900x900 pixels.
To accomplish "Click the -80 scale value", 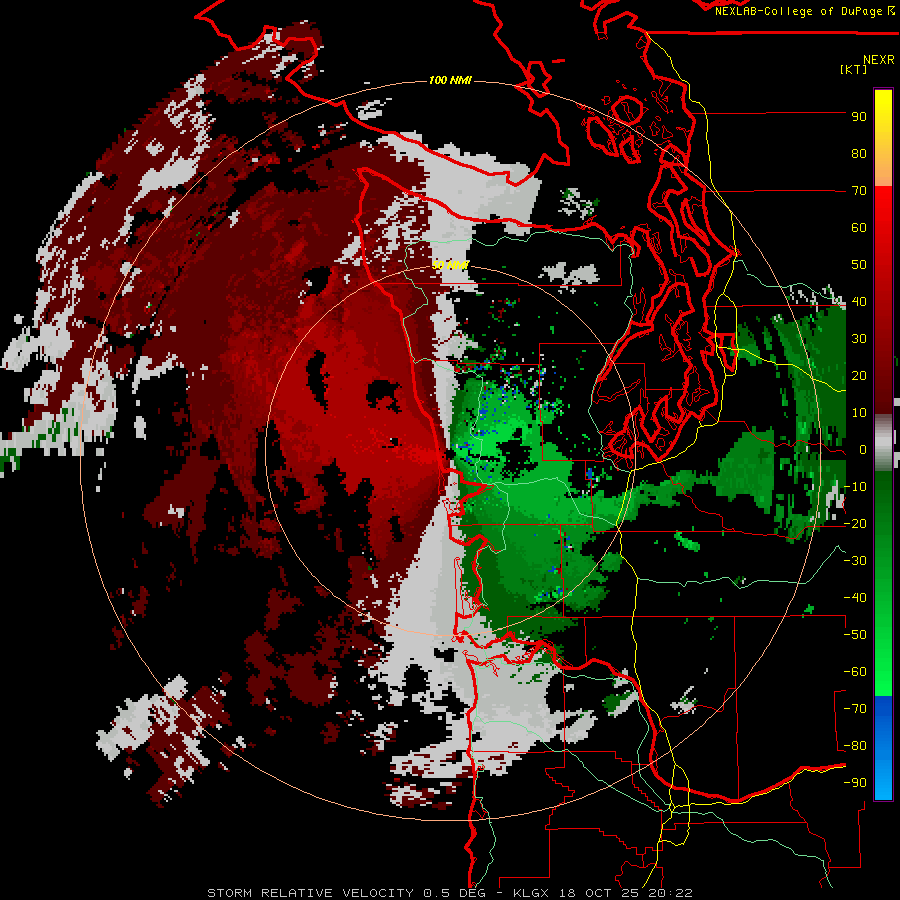I will point(855,746).
